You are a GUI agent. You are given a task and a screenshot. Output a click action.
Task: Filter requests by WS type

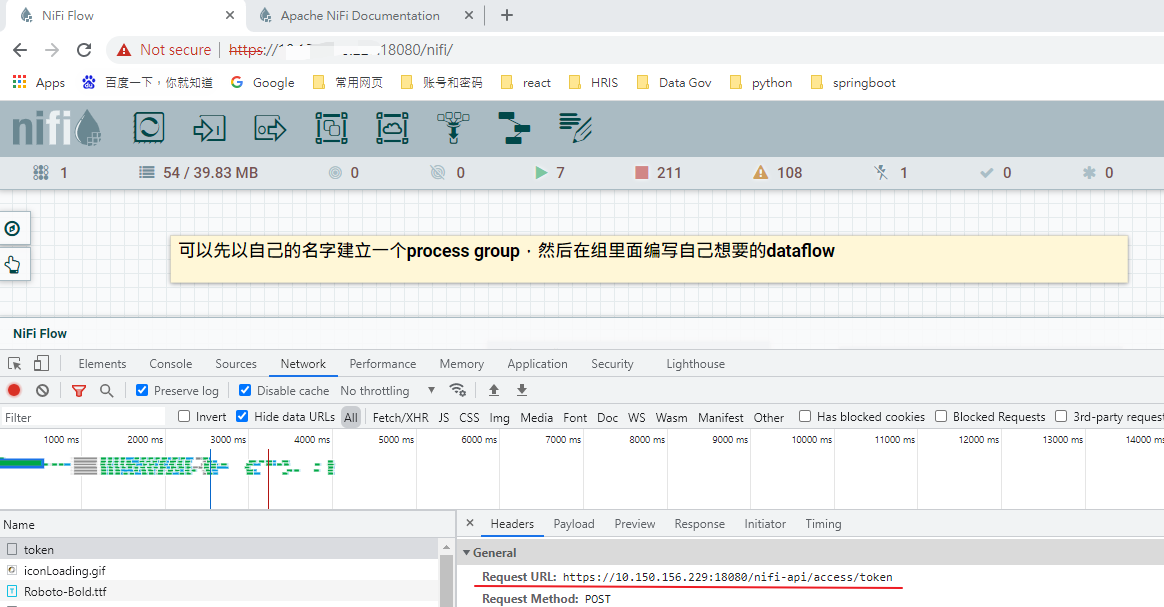(637, 418)
